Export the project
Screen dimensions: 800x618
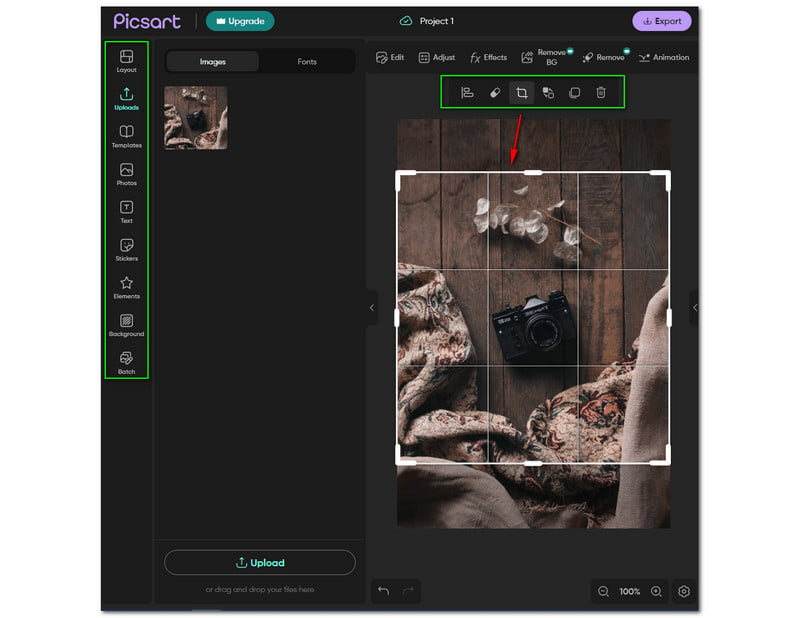(x=661, y=21)
